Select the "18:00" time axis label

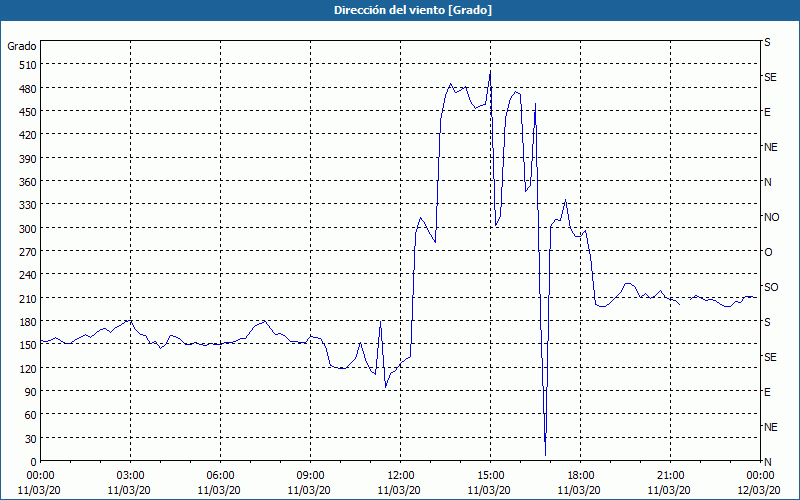[x=581, y=476]
